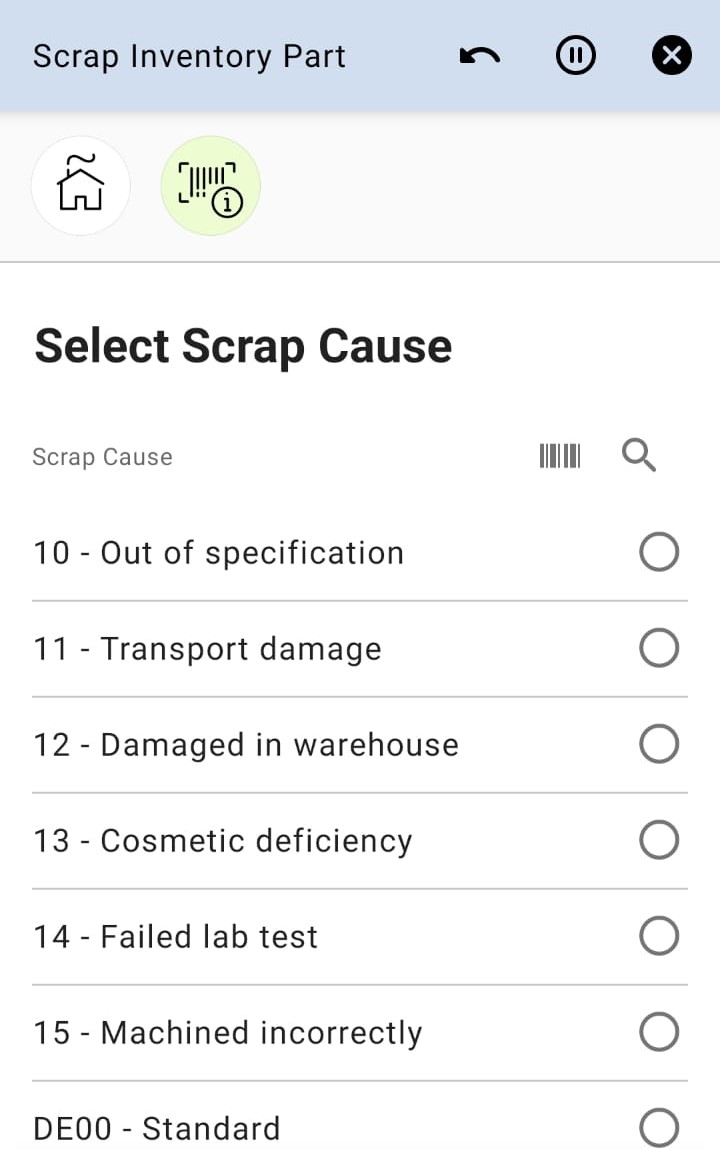Tap the pause icon in the top bar

(575, 55)
